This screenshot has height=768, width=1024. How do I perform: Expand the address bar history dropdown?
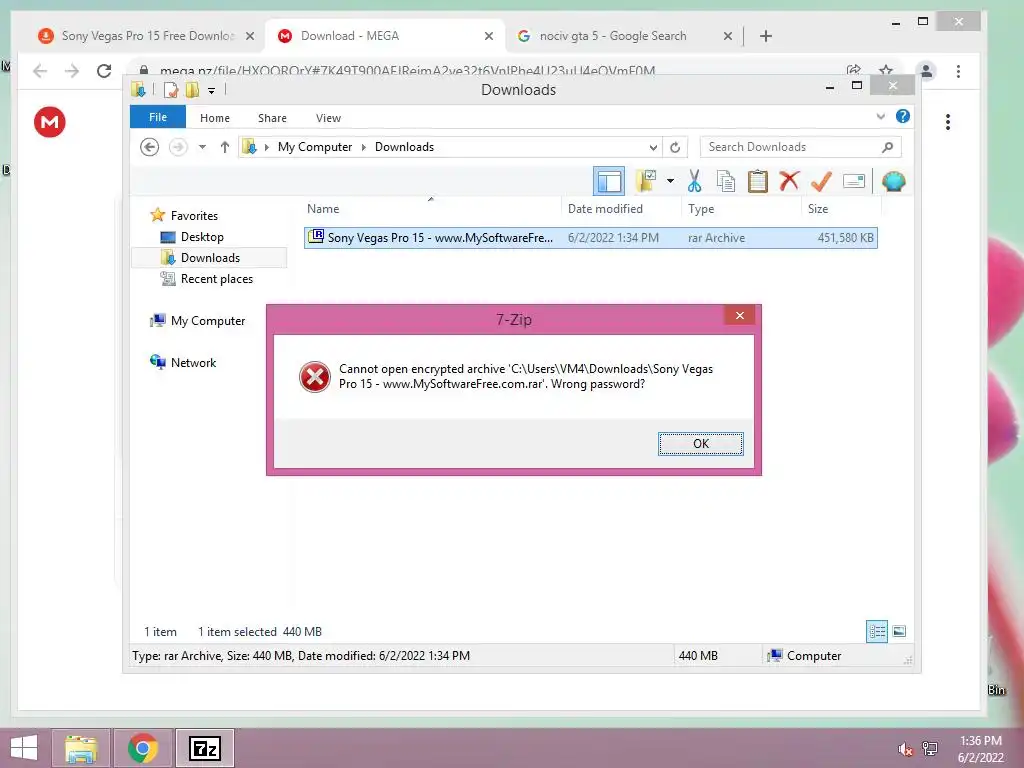652,148
